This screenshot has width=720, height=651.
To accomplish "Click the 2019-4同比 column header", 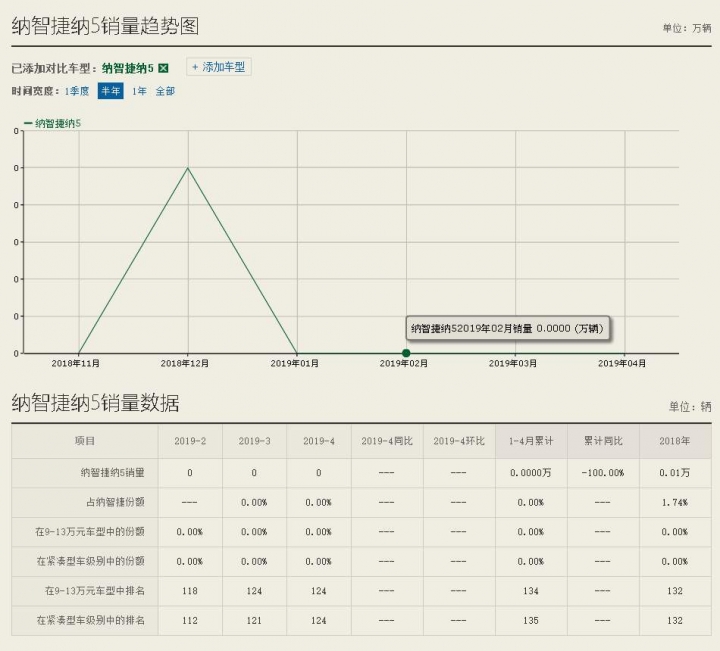I will [387, 441].
